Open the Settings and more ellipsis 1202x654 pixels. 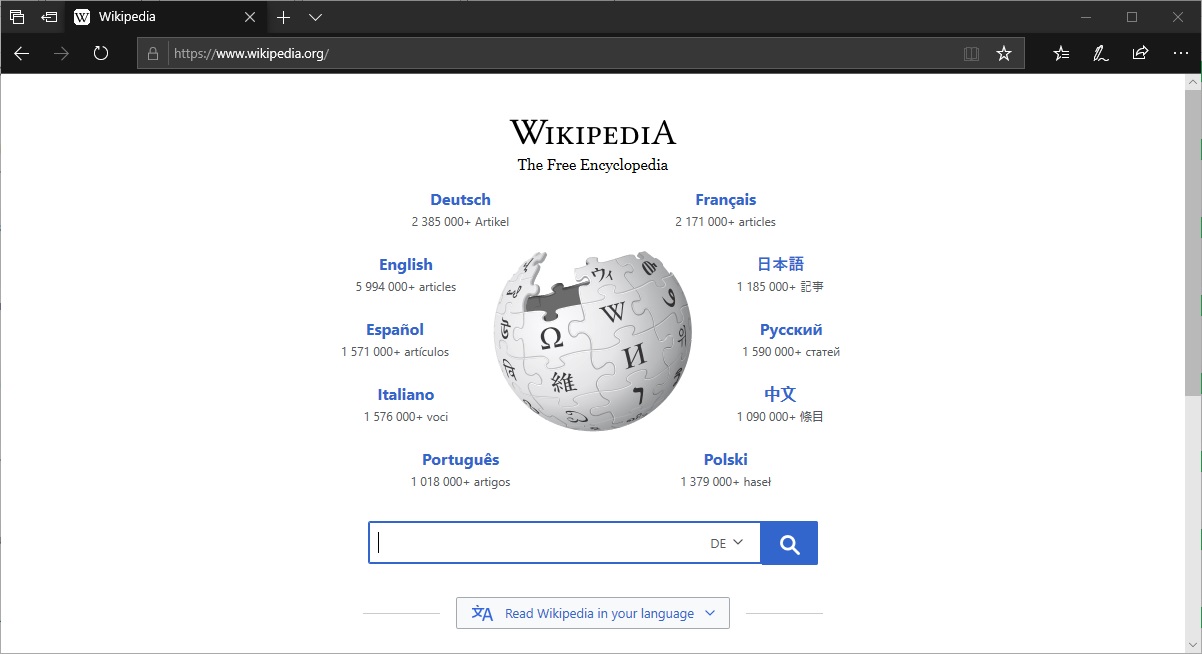1180,53
